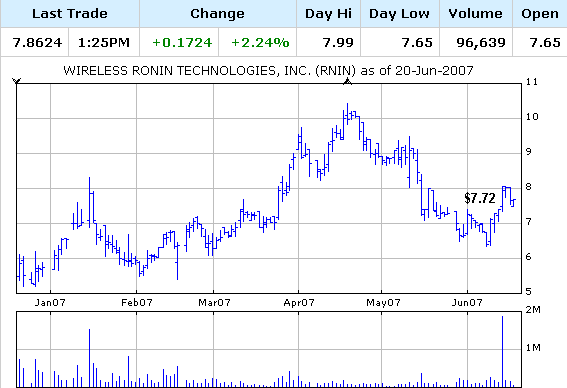567x388 pixels.
Task: Click the Apr07 axis label
Action: pos(299,302)
